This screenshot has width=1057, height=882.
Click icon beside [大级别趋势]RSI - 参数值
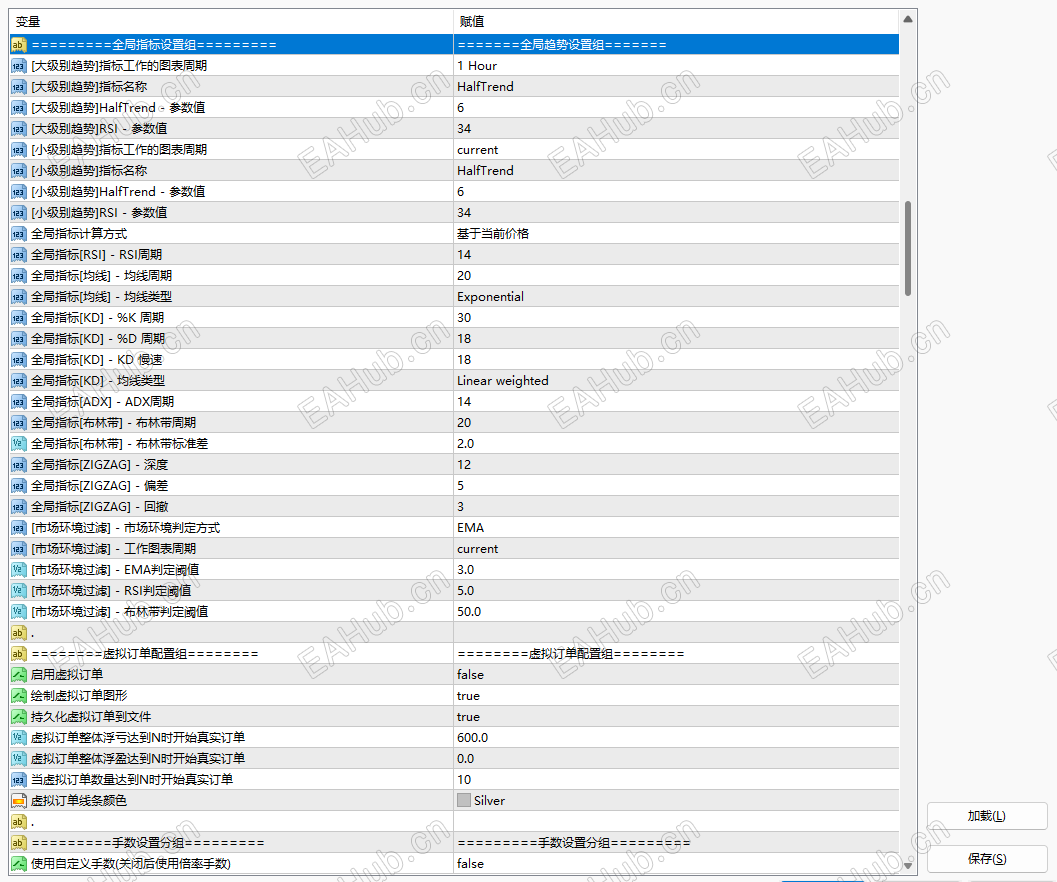point(18,129)
